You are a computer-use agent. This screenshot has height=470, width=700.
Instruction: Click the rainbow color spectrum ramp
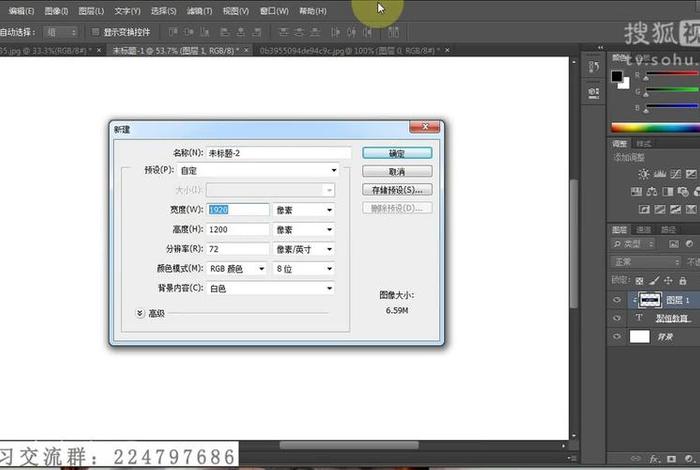tap(655, 128)
